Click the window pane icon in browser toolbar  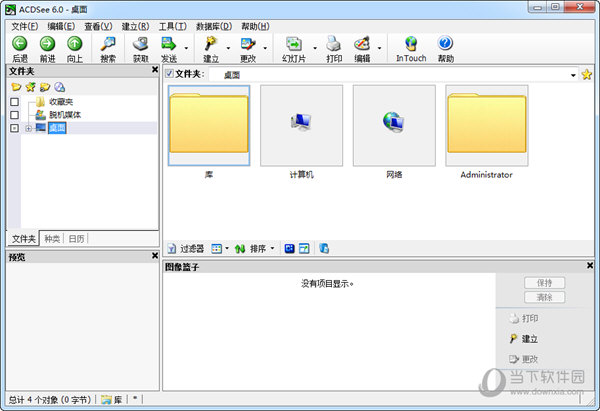point(304,249)
